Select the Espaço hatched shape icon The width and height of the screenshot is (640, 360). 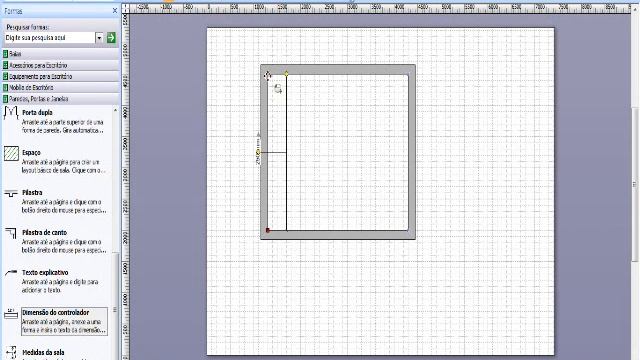coord(11,153)
